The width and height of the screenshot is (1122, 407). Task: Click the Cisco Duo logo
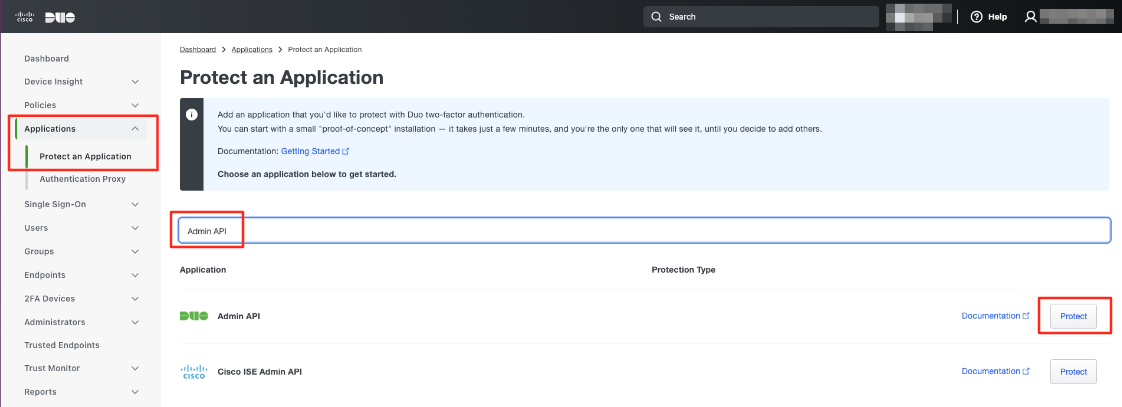(45, 17)
